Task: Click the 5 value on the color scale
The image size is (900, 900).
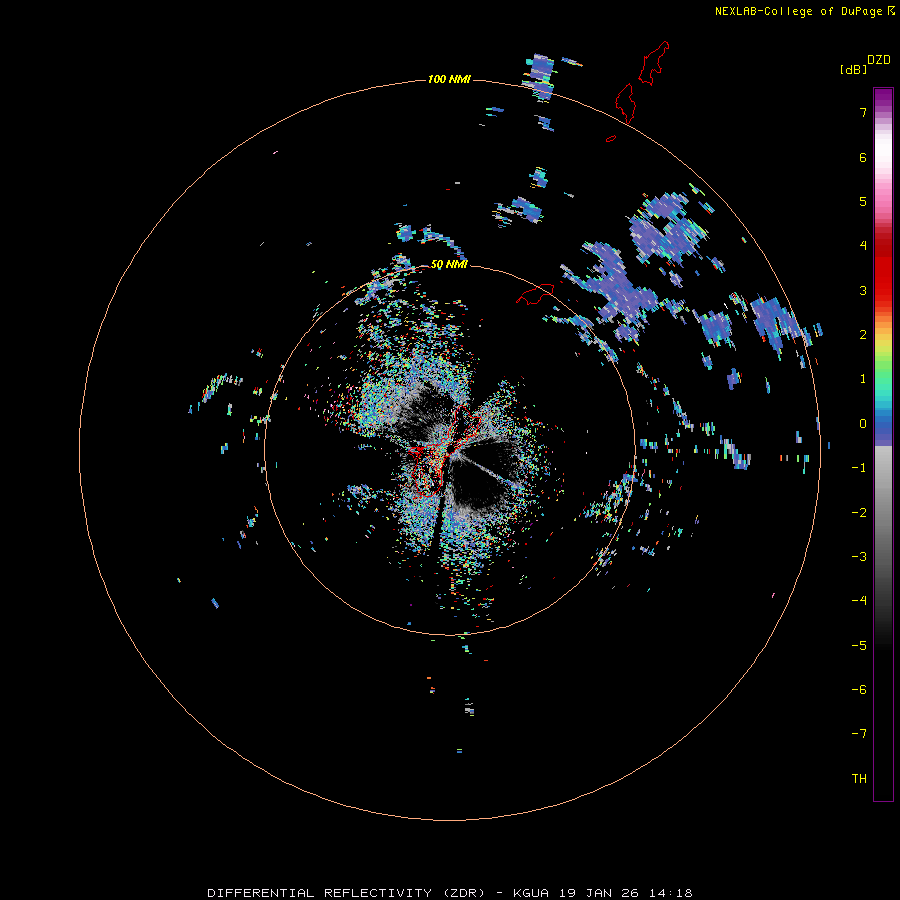Action: [x=863, y=201]
